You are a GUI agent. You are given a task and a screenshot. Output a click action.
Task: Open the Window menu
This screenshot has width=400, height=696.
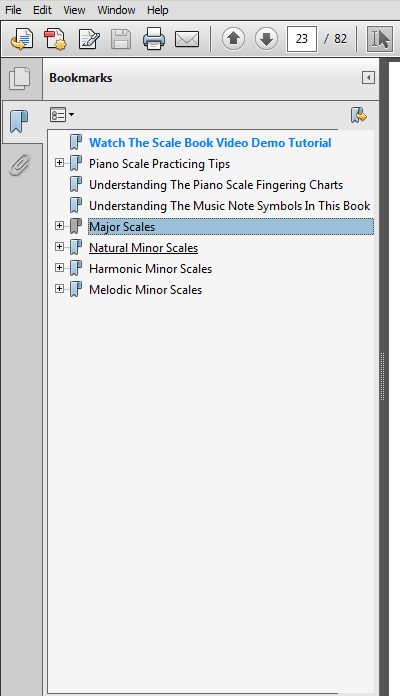(116, 10)
